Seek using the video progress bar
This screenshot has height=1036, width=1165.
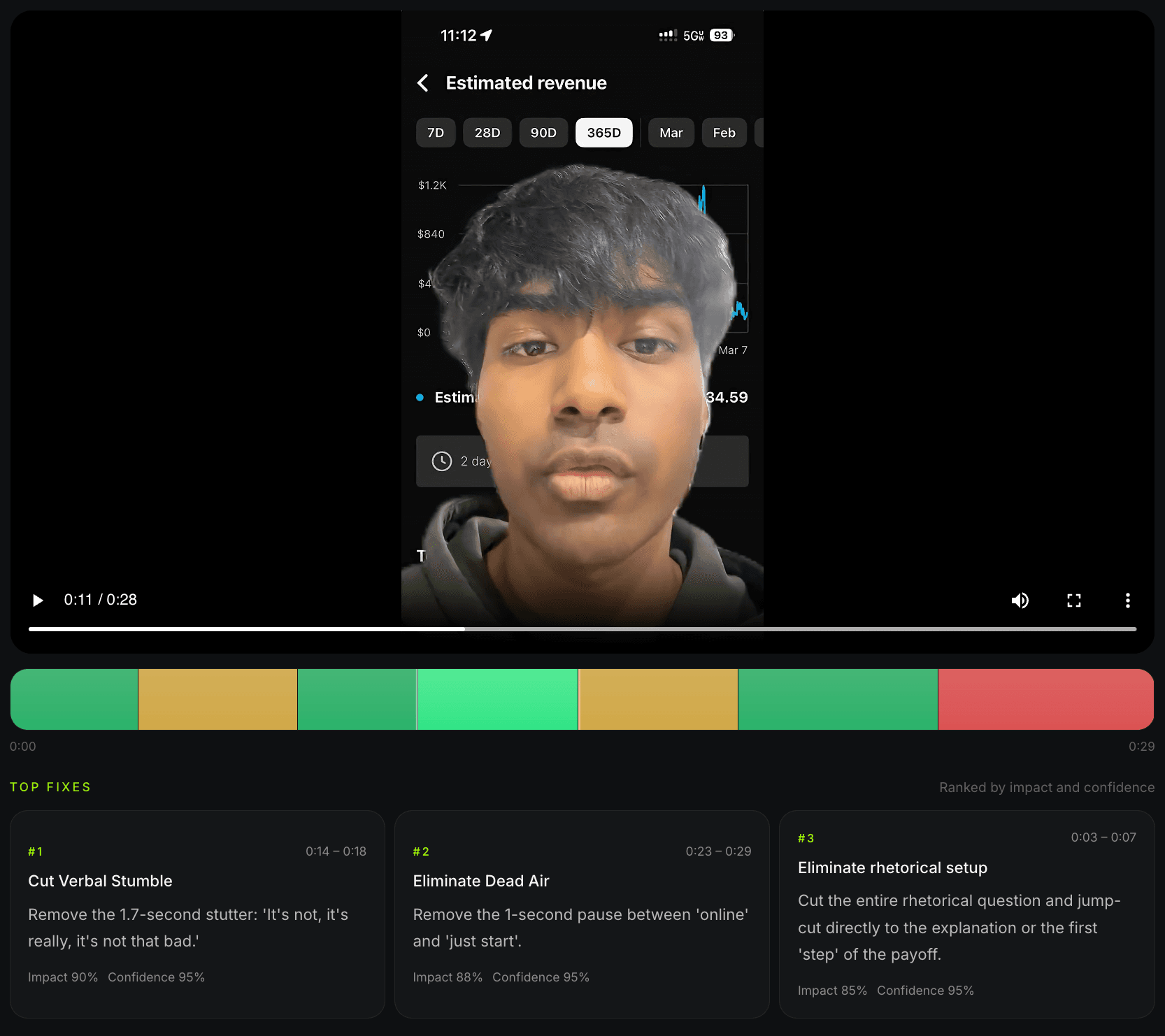click(582, 628)
